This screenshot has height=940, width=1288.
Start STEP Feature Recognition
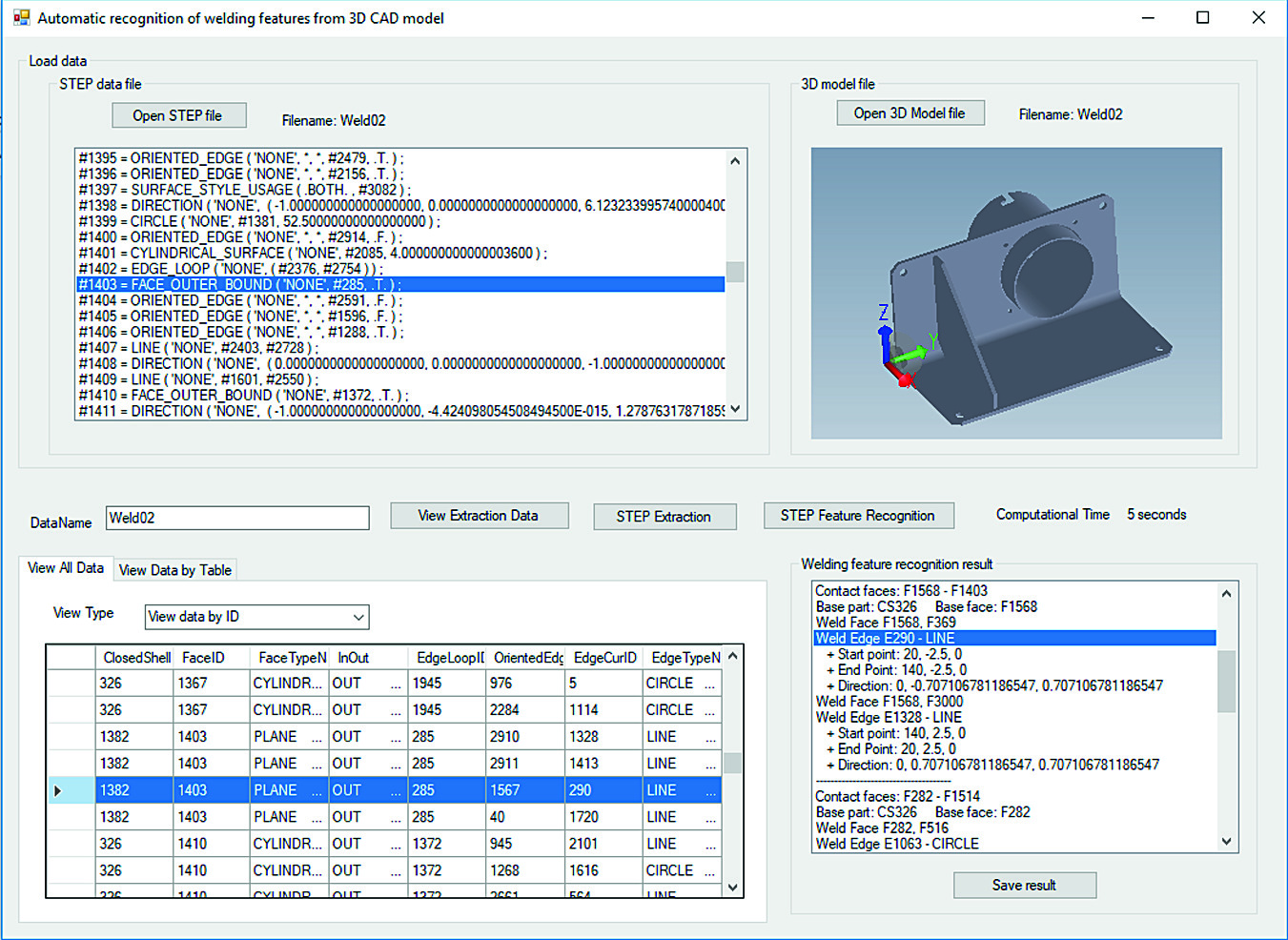(x=859, y=516)
